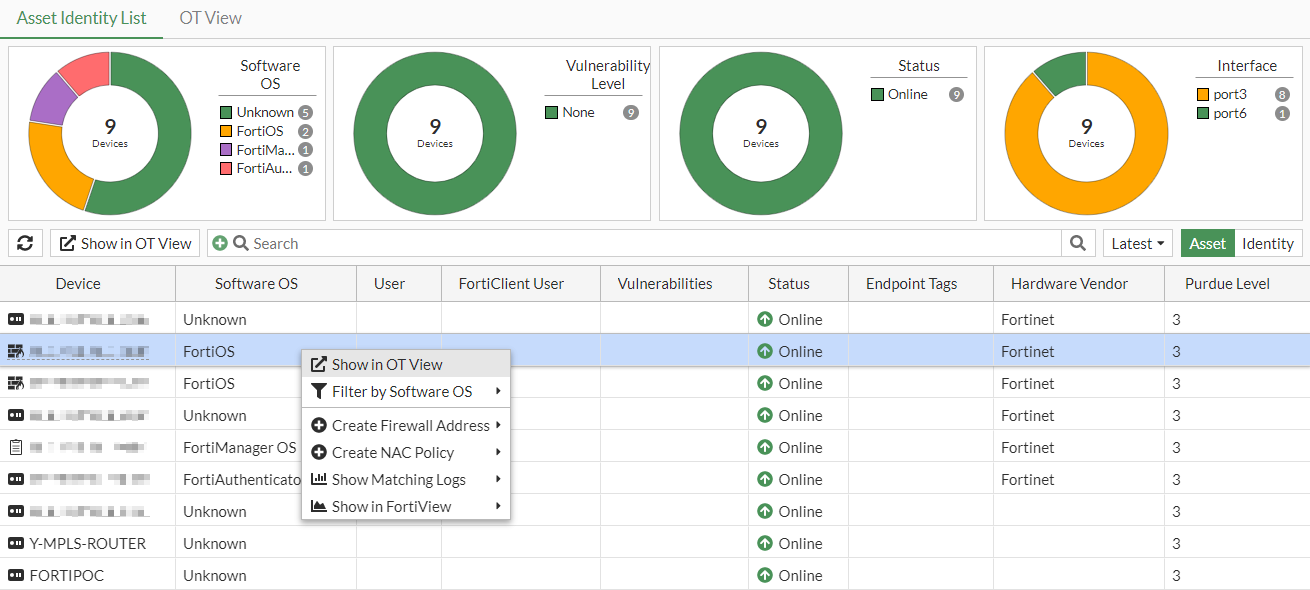Click the router icon next to Y-MPLS-ROUTER
Viewport: 1310px width, 590px height.
18,543
